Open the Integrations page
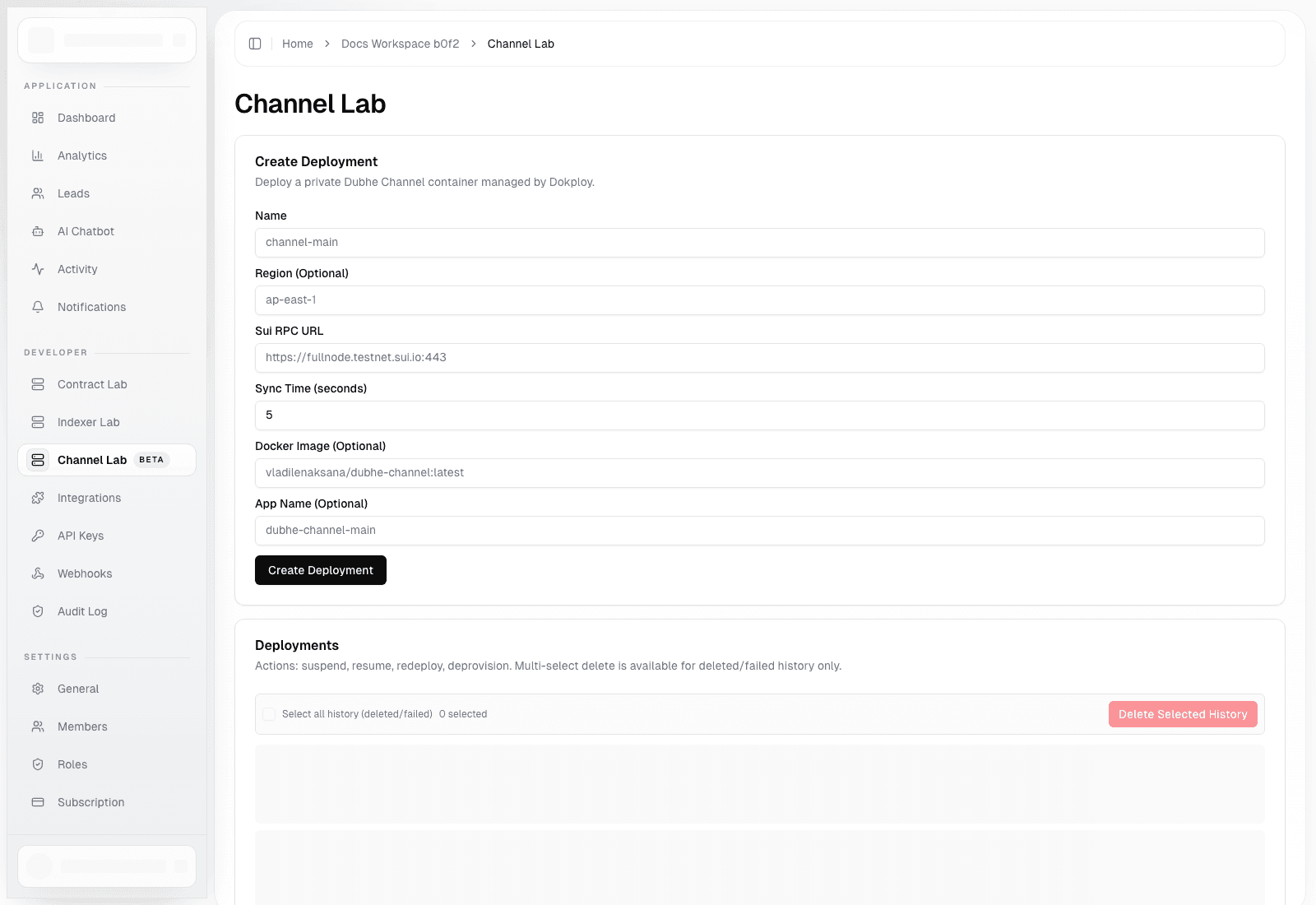 pyautogui.click(x=88, y=498)
